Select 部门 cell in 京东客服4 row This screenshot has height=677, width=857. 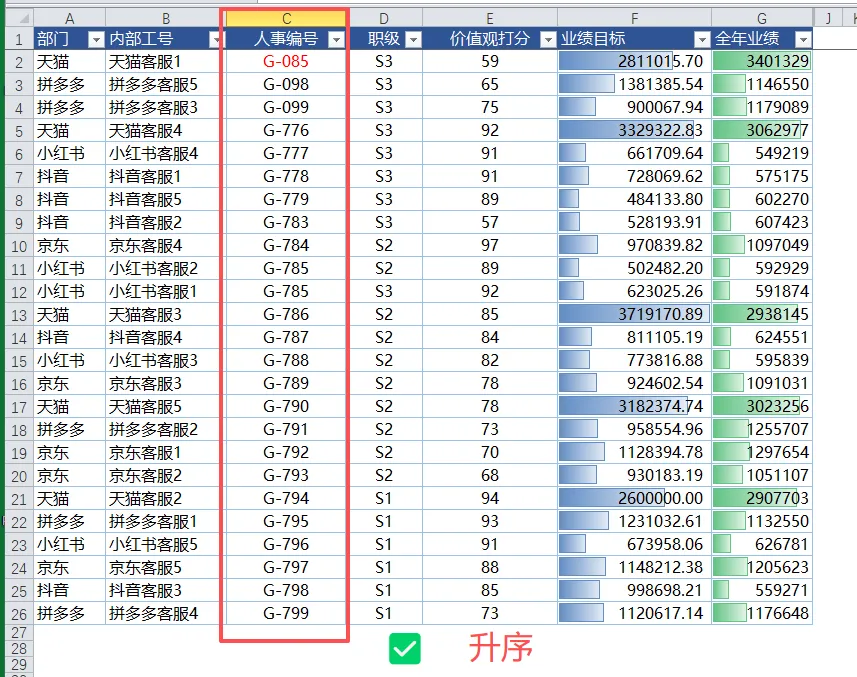[x=69, y=245]
